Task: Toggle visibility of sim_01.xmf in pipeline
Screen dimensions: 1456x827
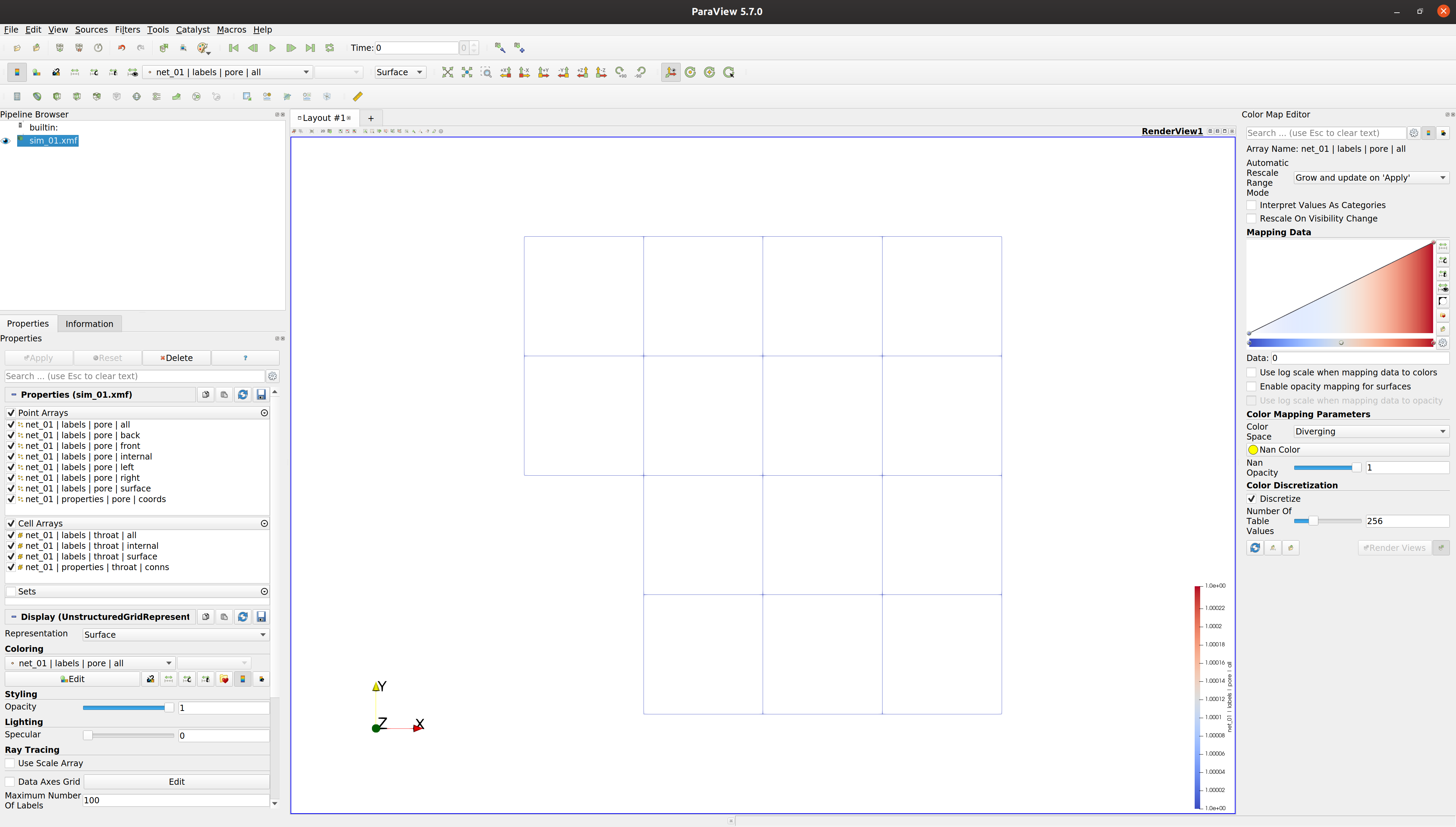Action: pos(6,141)
